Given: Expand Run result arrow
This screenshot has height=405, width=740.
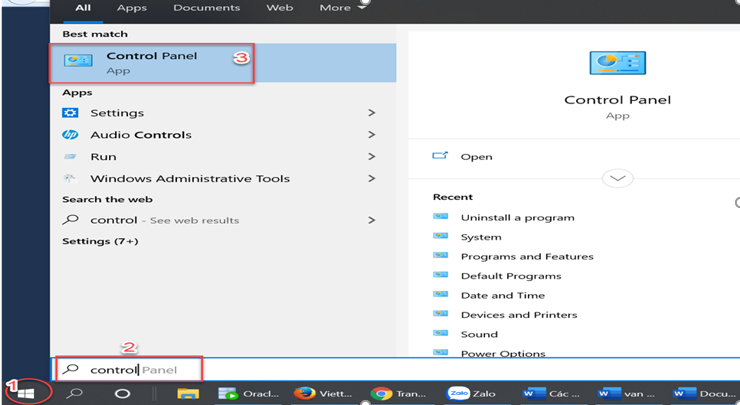Looking at the screenshot, I should (372, 156).
